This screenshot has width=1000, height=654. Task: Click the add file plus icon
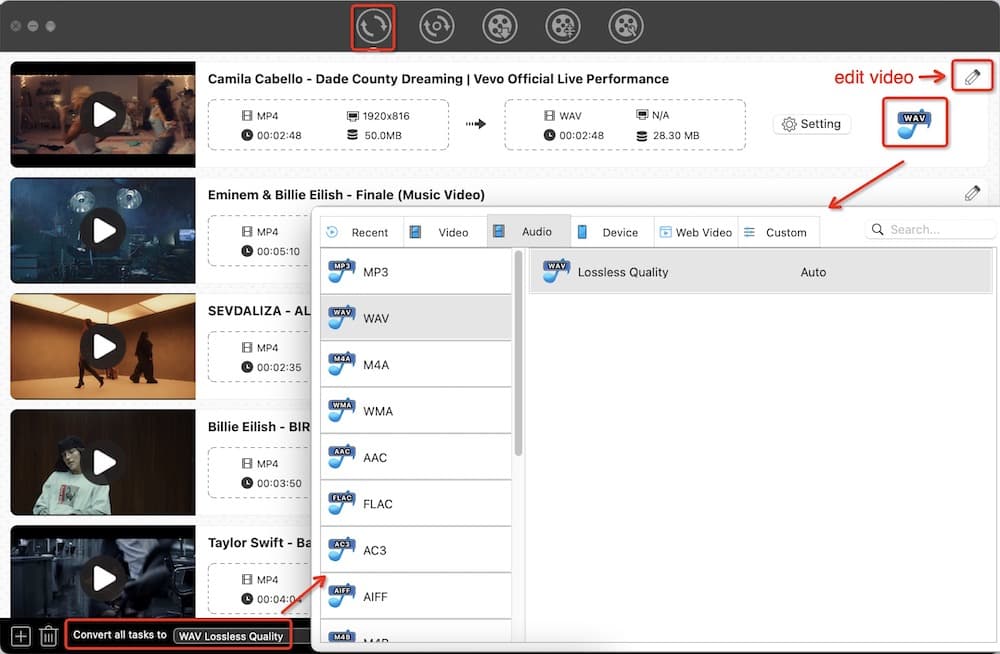(x=20, y=635)
